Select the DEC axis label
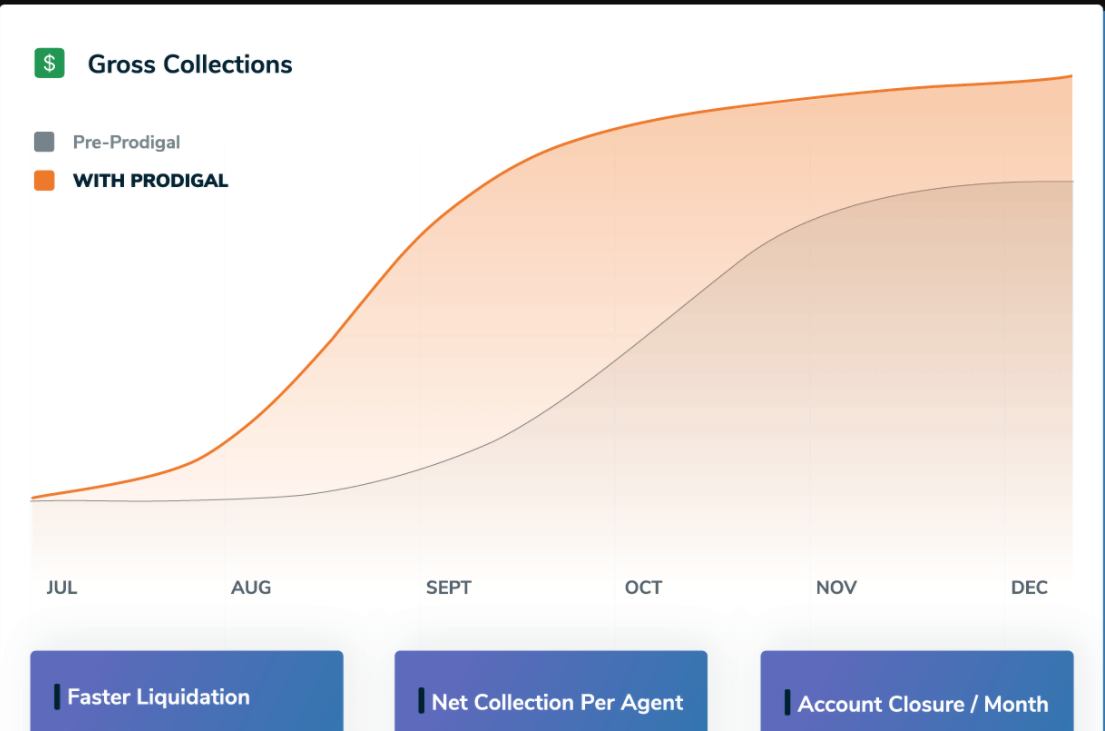1105x731 pixels. 1029,587
